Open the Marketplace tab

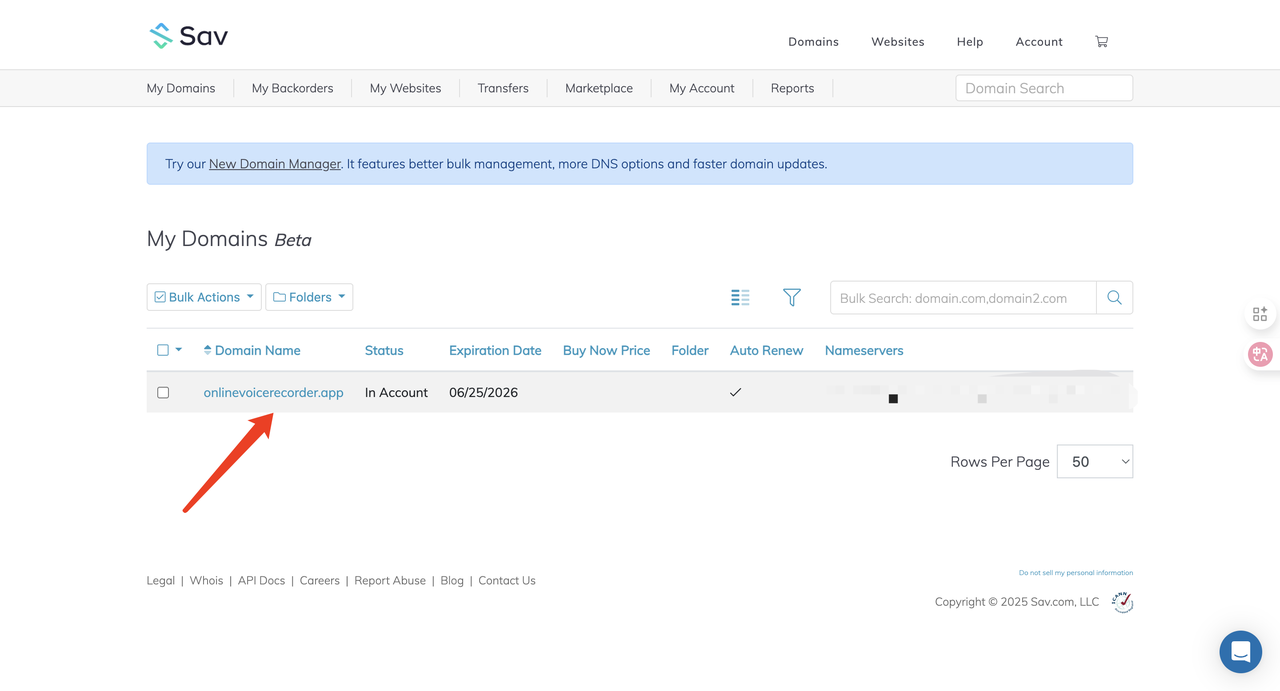(599, 88)
